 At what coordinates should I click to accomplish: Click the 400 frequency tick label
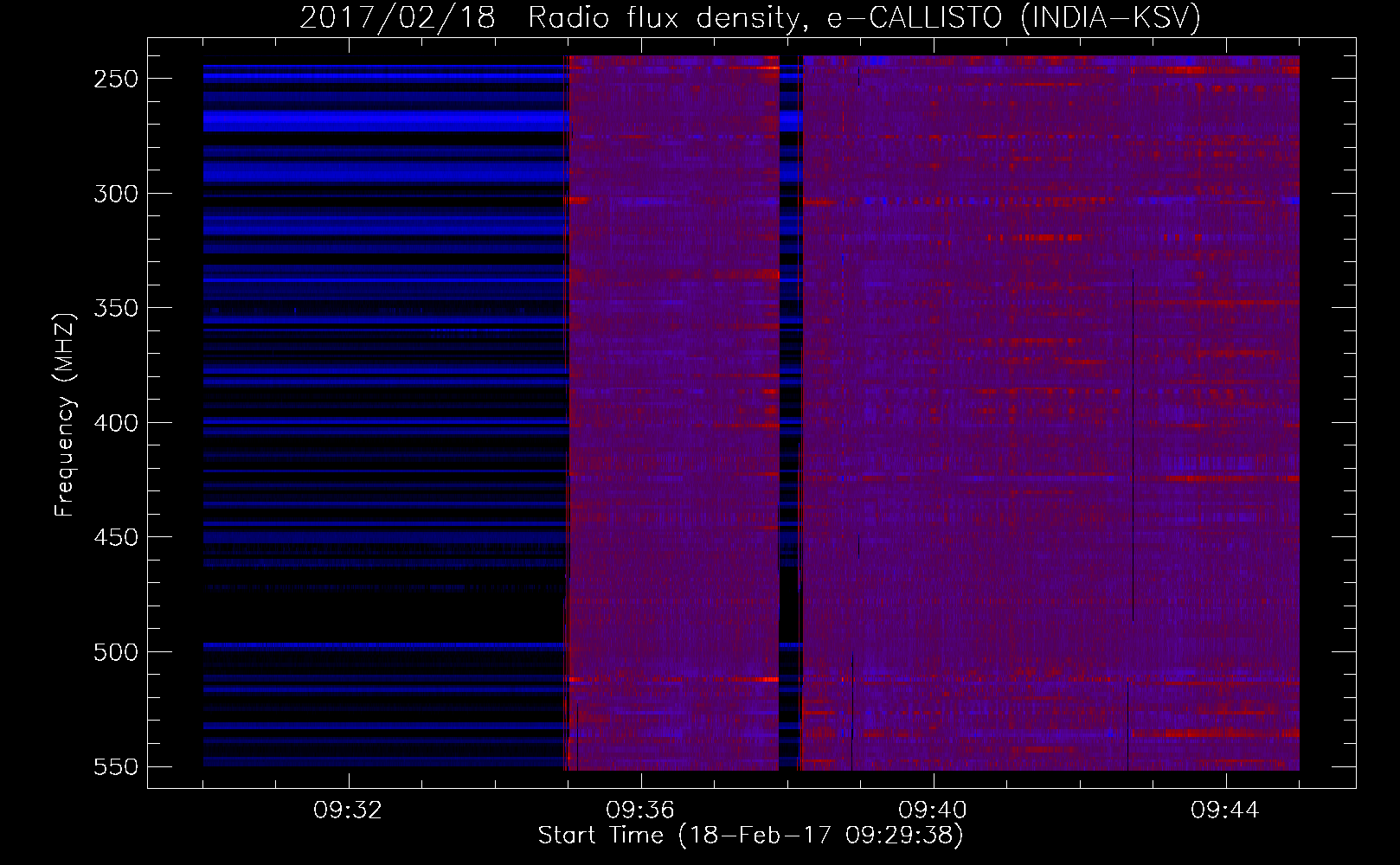pos(116,423)
